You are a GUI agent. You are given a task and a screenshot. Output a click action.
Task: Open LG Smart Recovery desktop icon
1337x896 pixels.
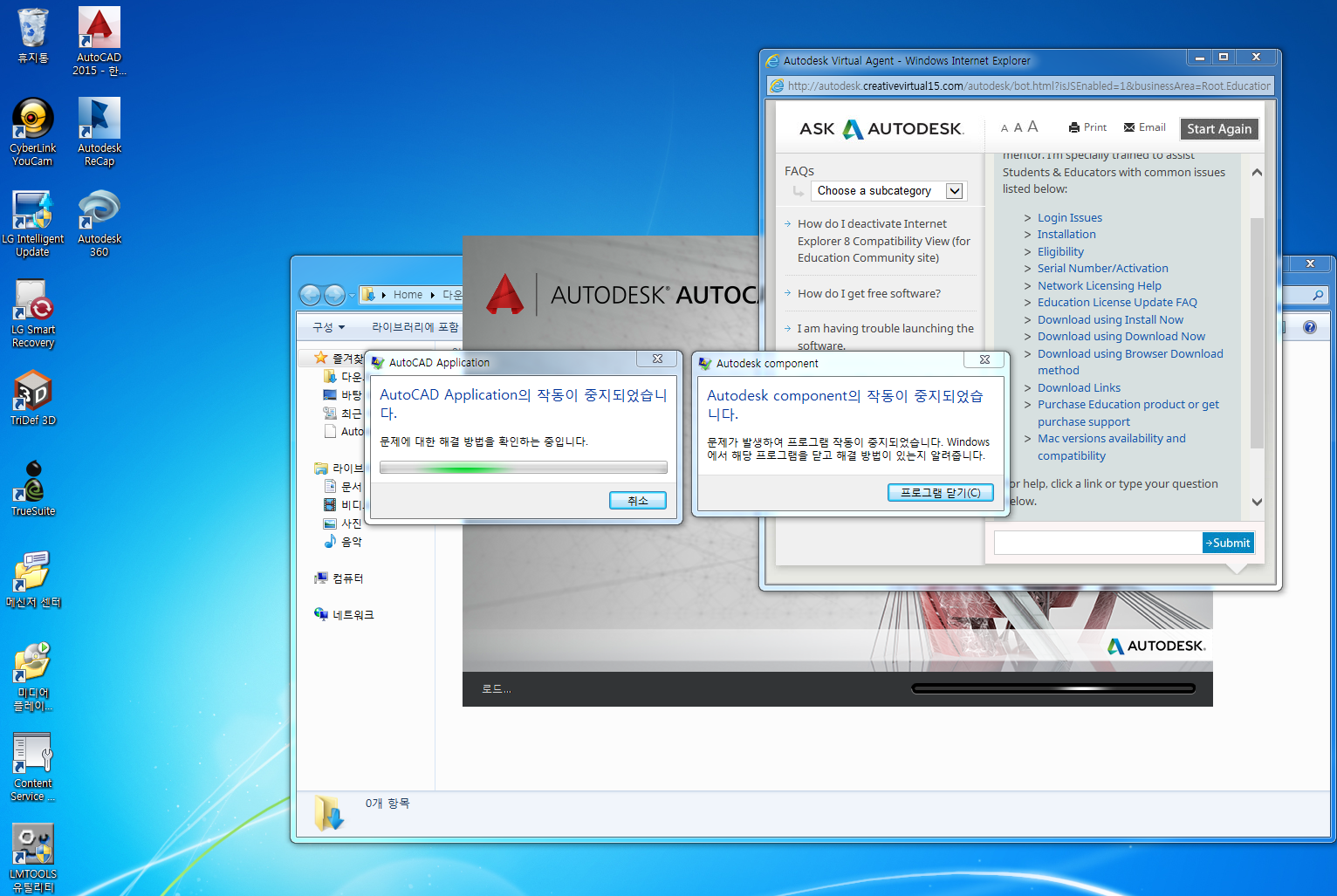coord(33,313)
